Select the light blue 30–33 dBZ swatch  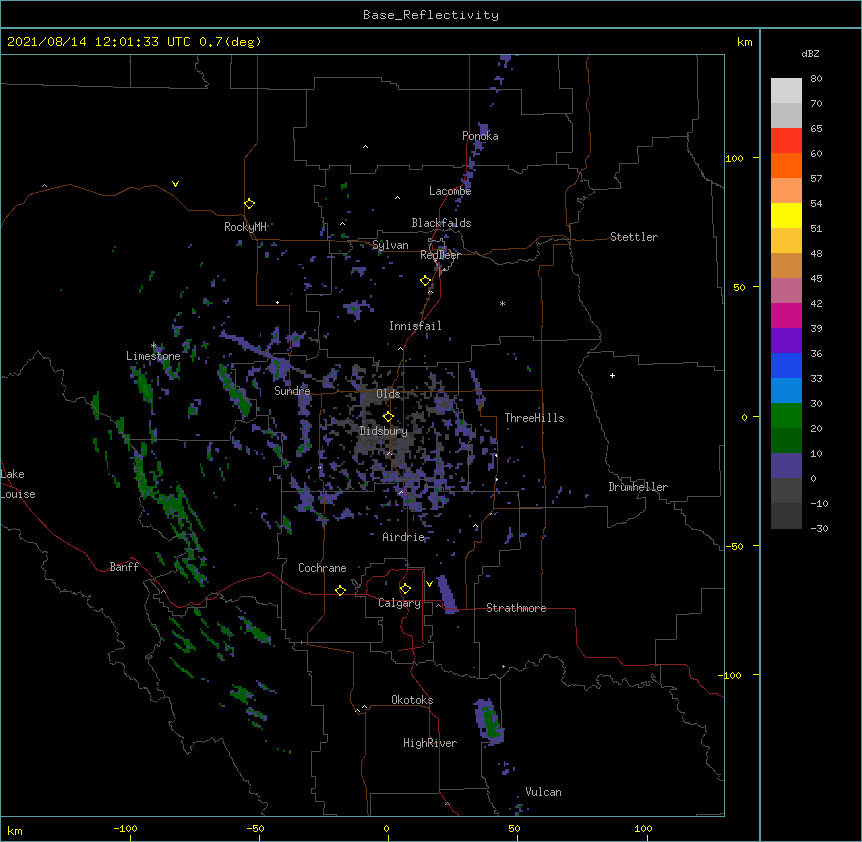click(786, 390)
